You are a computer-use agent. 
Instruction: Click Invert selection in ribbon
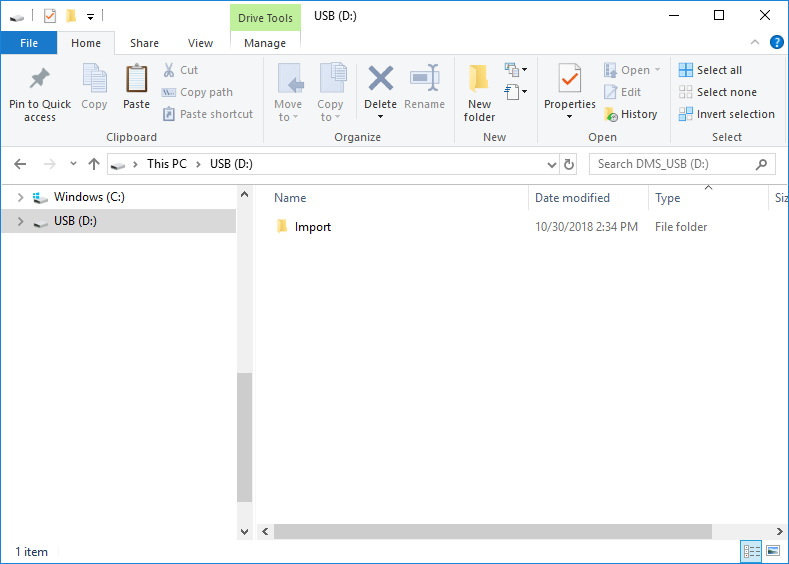(x=726, y=114)
